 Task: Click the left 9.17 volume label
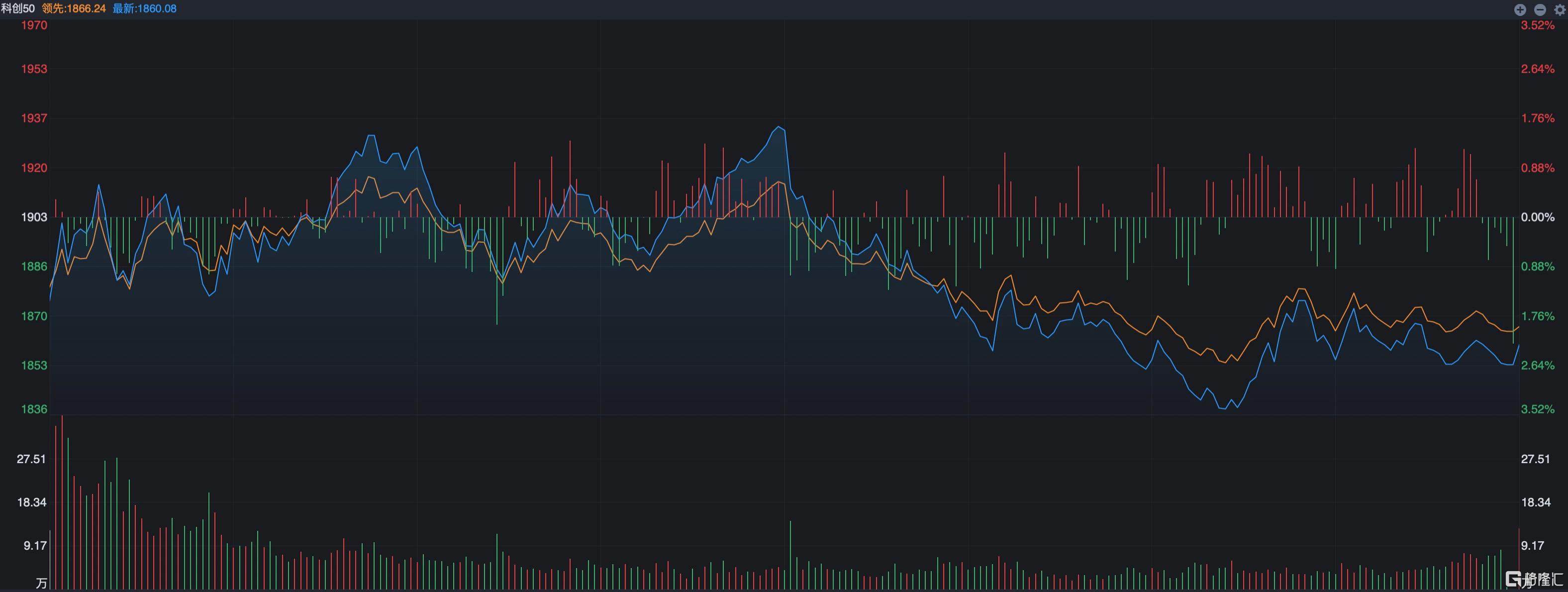[x=35, y=546]
